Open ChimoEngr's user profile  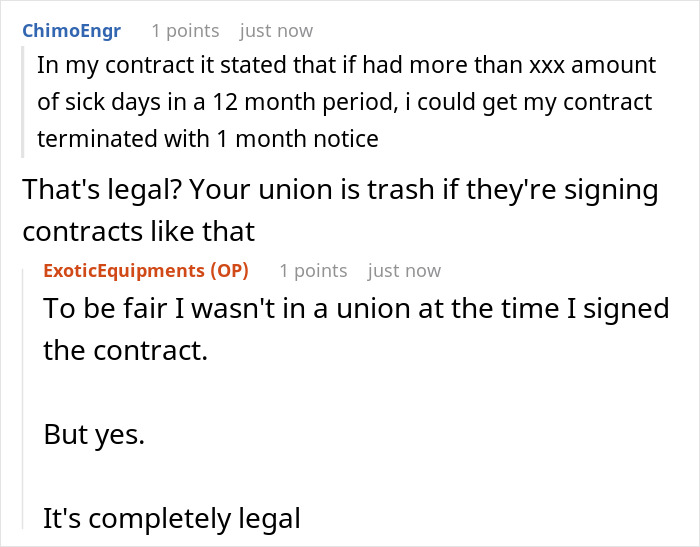(x=71, y=31)
